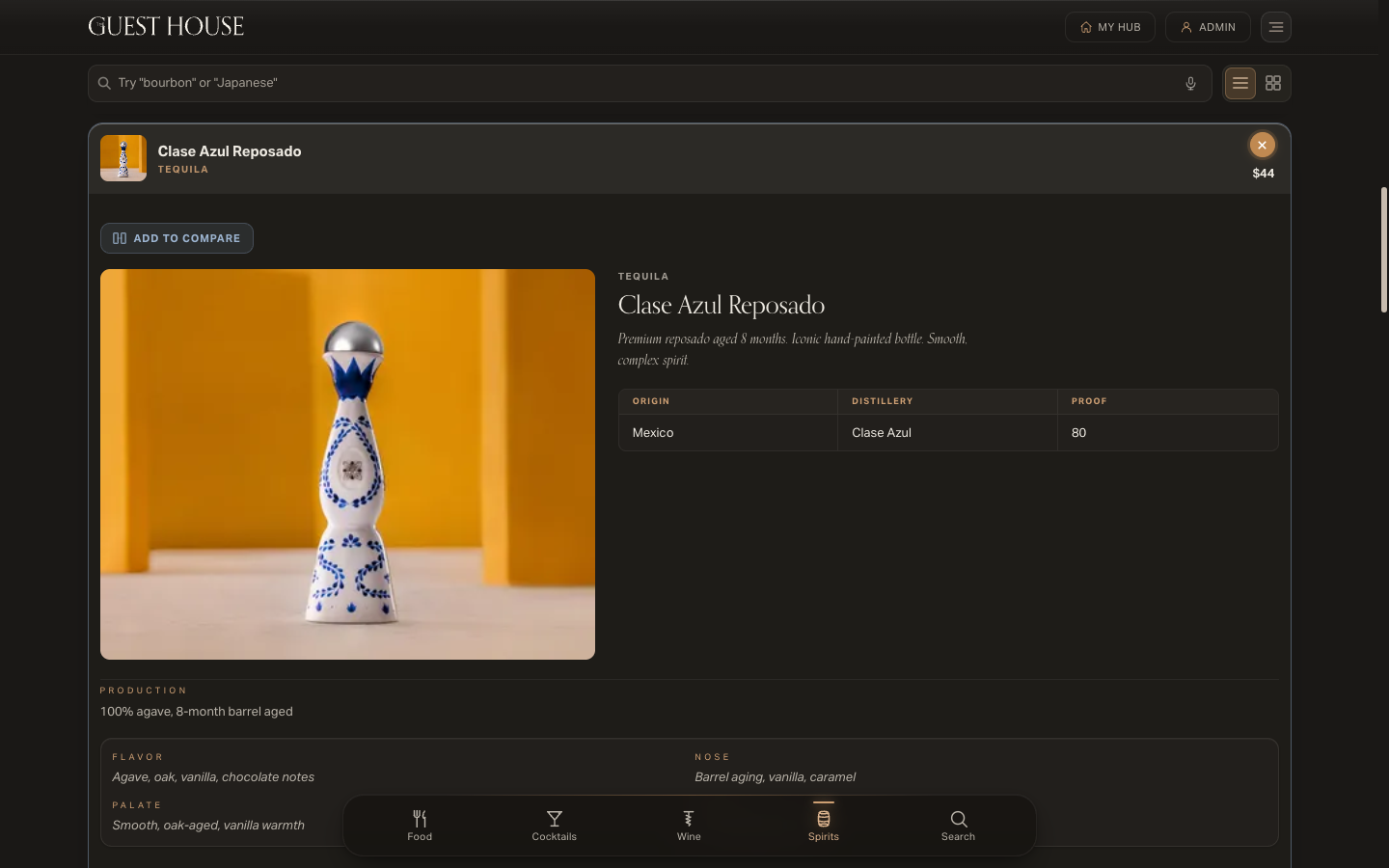1389x868 pixels.
Task: Click the "Premium reposado aged 8 months" description
Action: point(793,349)
